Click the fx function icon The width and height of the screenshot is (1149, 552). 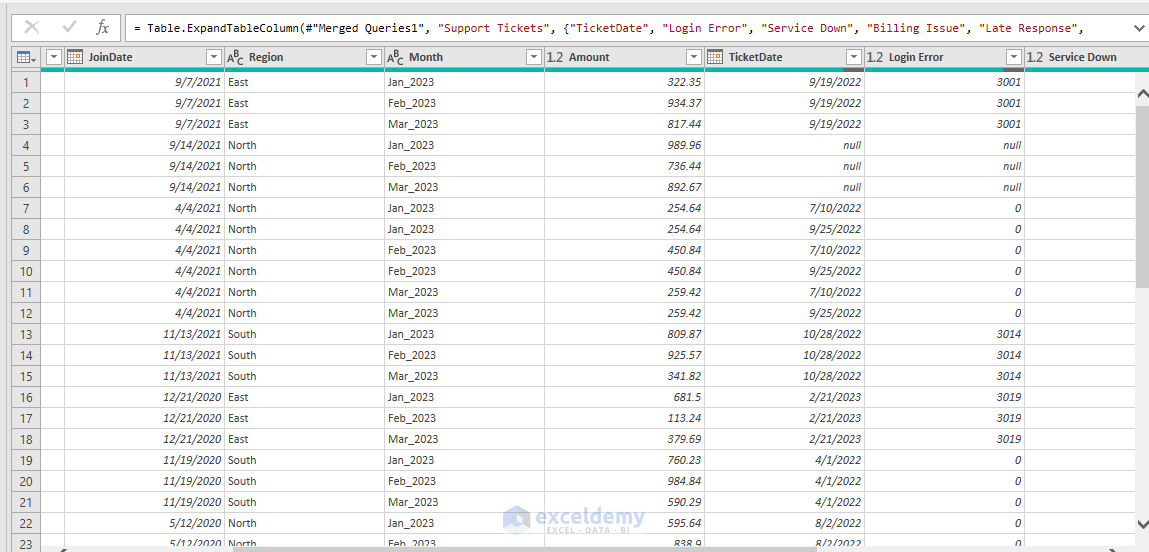pyautogui.click(x=103, y=28)
